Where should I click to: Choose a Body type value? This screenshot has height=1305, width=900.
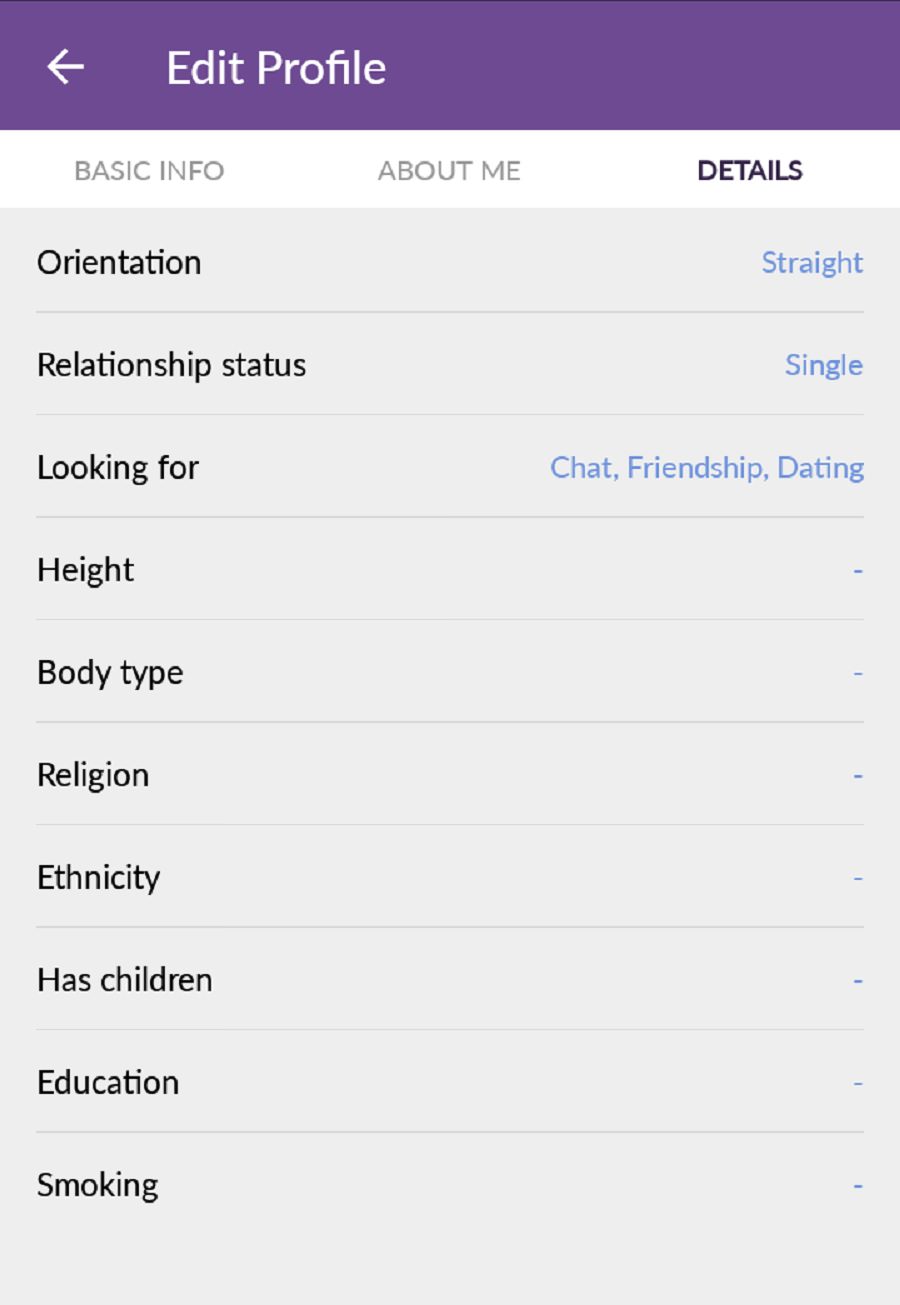(858, 673)
